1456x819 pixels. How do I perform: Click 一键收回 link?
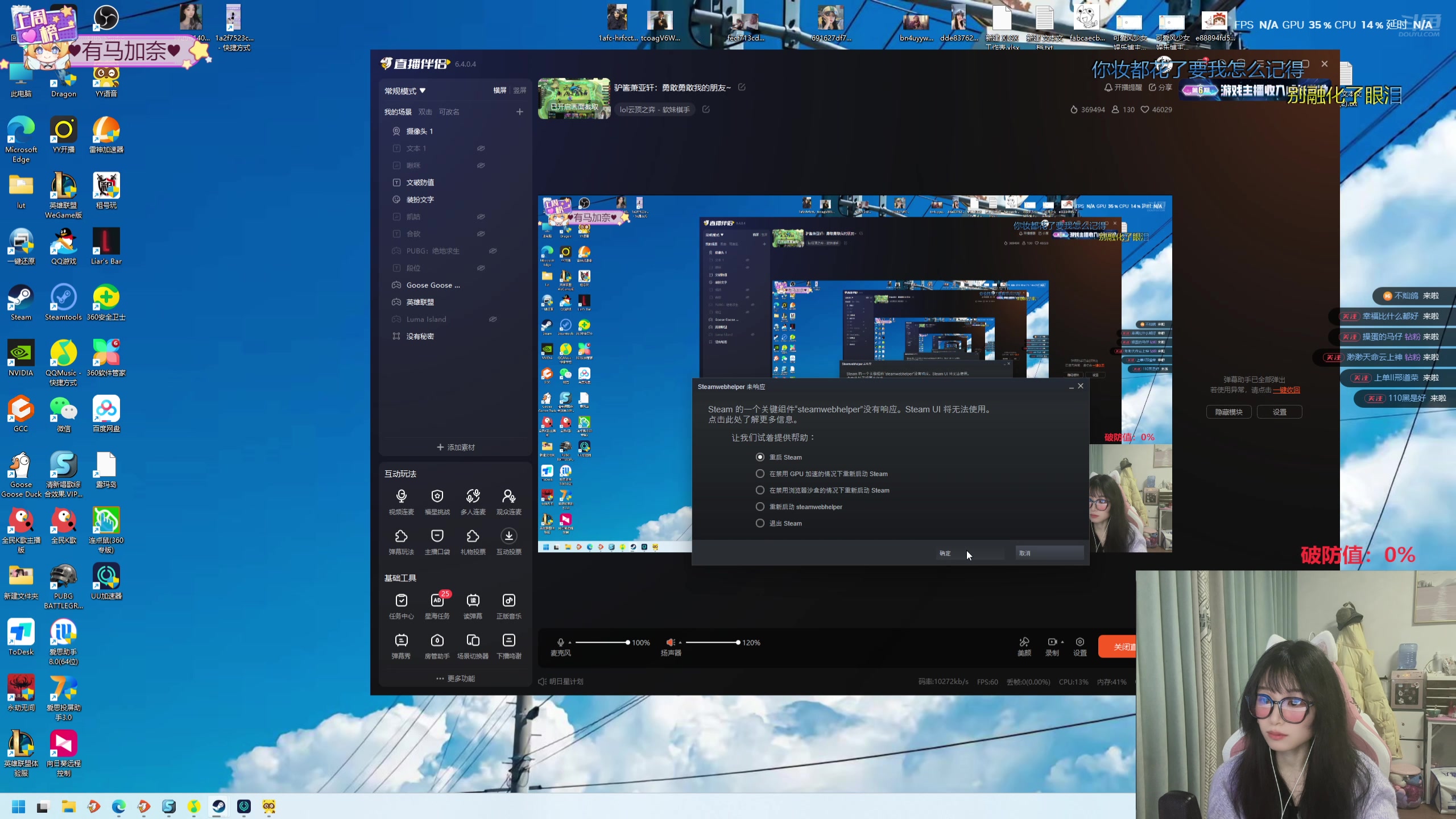(x=1287, y=390)
